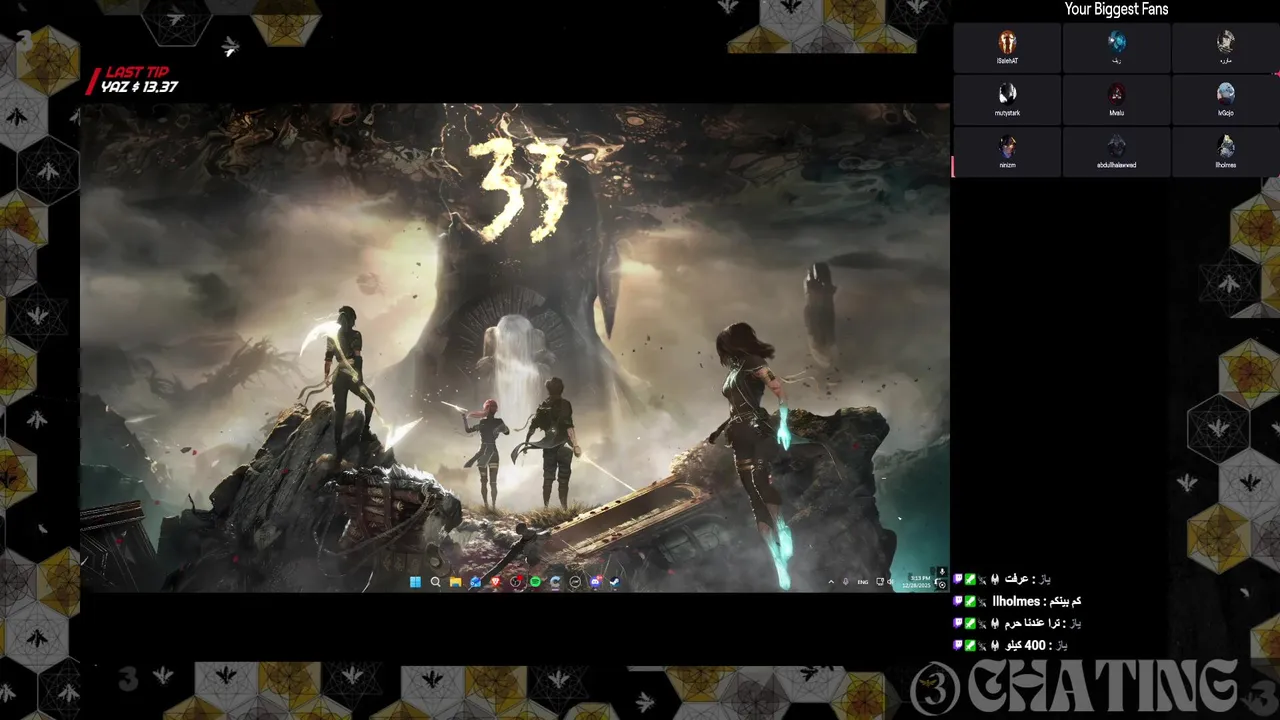The height and width of the screenshot is (720, 1280).
Task: Open Spotify from the taskbar
Action: coord(535,582)
